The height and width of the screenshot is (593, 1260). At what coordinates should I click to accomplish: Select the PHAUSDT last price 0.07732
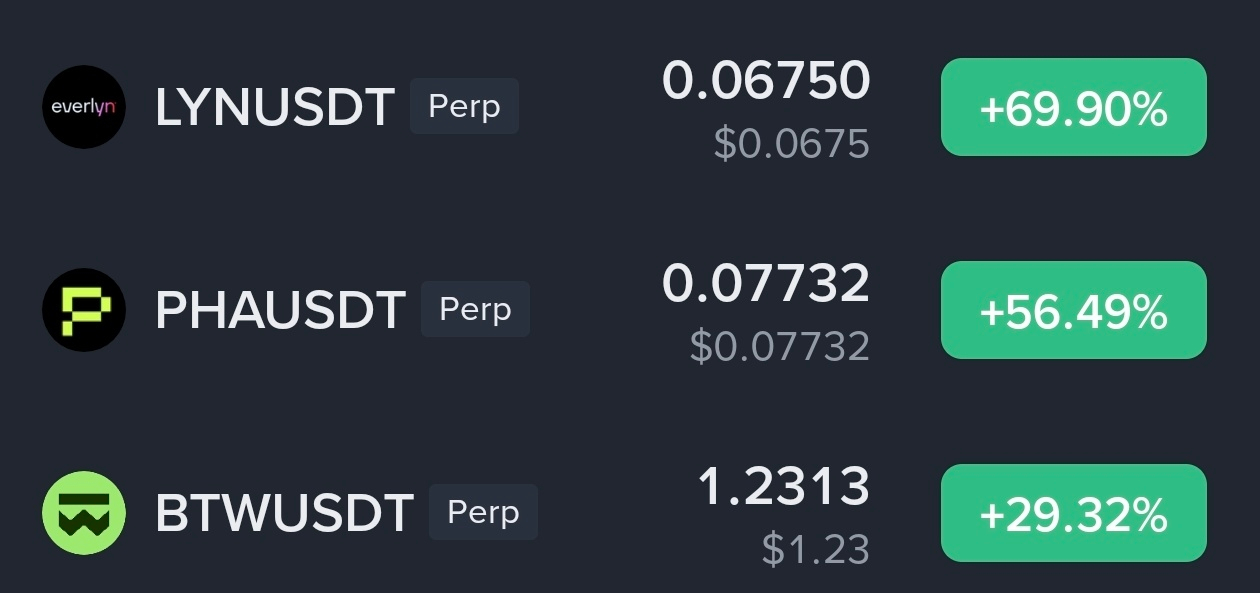pos(766,283)
